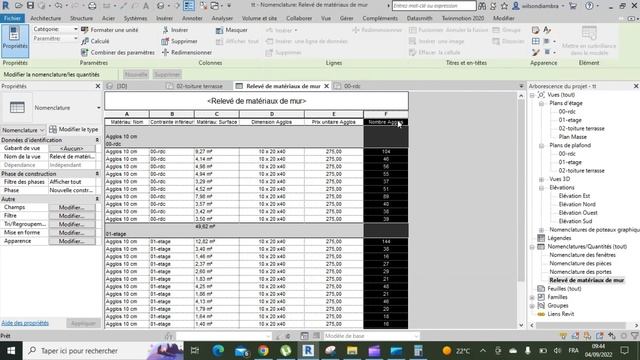Select the Prix unitaire Agglos column header
The width and height of the screenshot is (640, 360).
333,122
